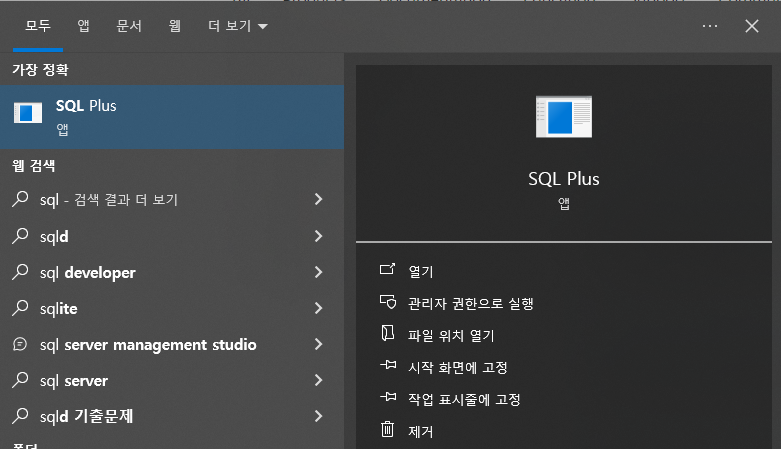Expand chevron for sql developer
The image size is (781, 449).
coord(318,272)
